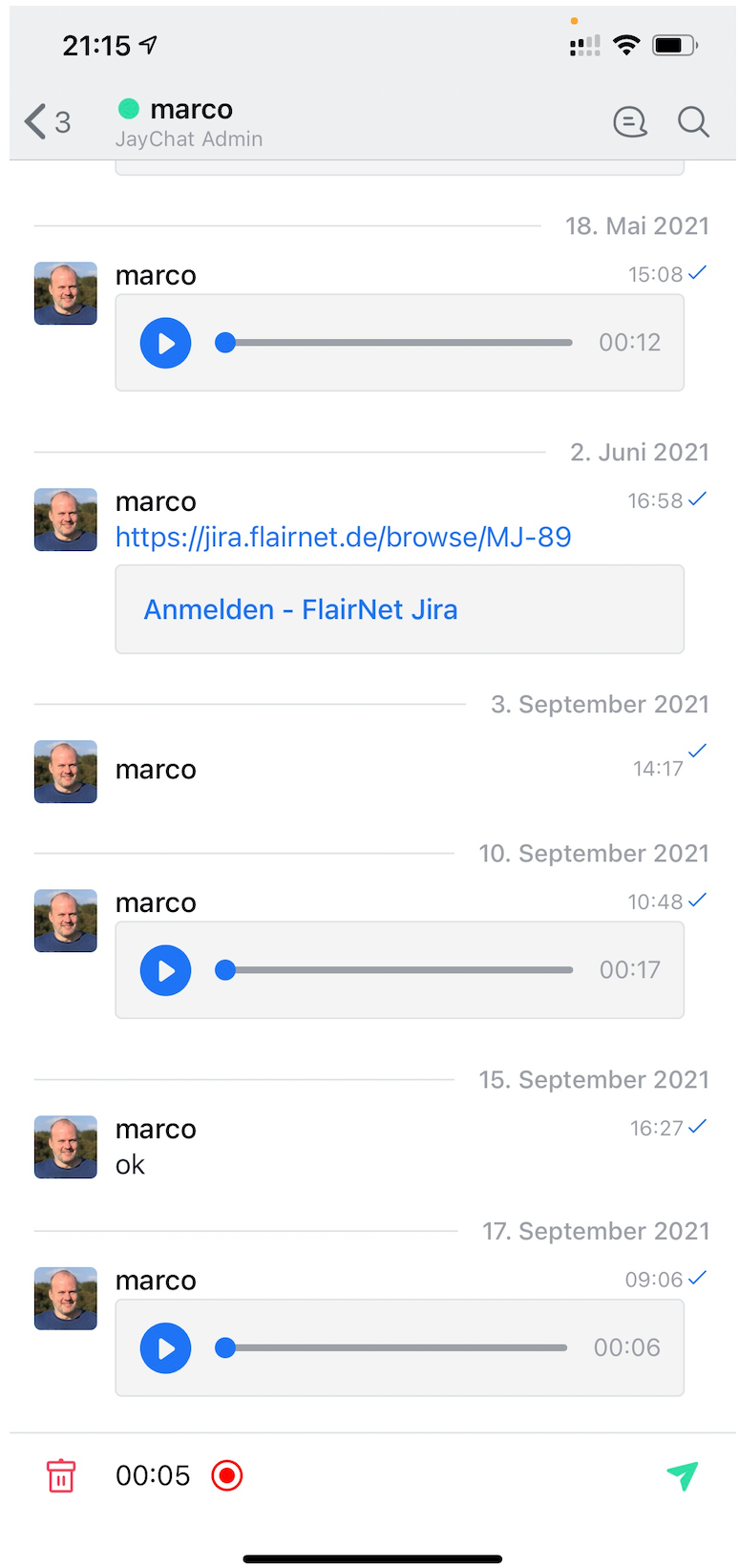739x1568 pixels.
Task: Tap marco's avatar on the ok message
Action: (x=66, y=1147)
